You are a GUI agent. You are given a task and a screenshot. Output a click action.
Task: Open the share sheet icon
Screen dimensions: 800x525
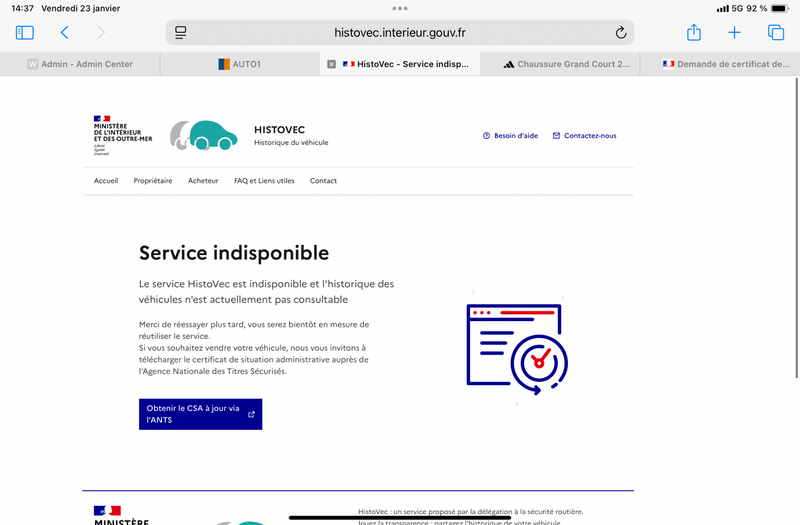[x=693, y=33]
